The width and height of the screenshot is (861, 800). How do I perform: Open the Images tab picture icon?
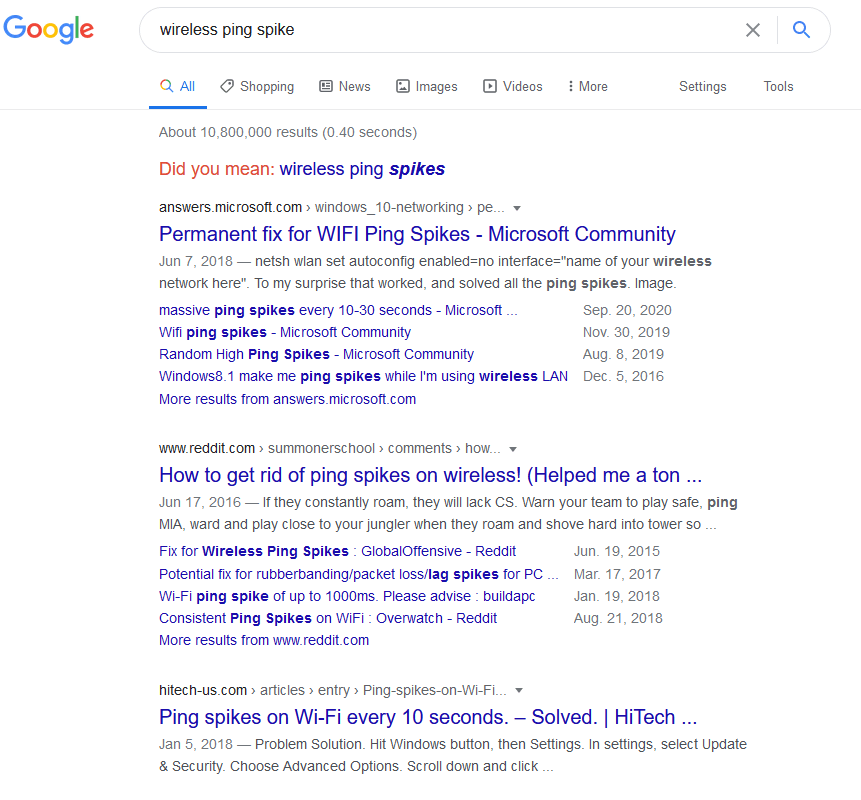click(x=403, y=86)
